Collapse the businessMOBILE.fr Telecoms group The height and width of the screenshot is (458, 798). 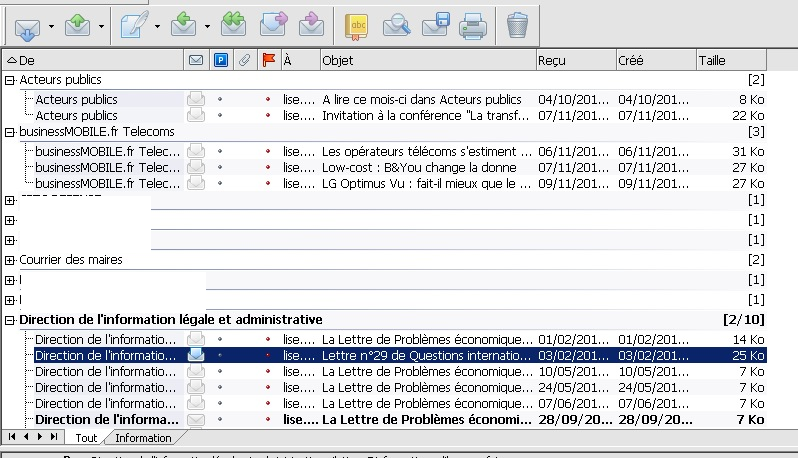(x=10, y=132)
